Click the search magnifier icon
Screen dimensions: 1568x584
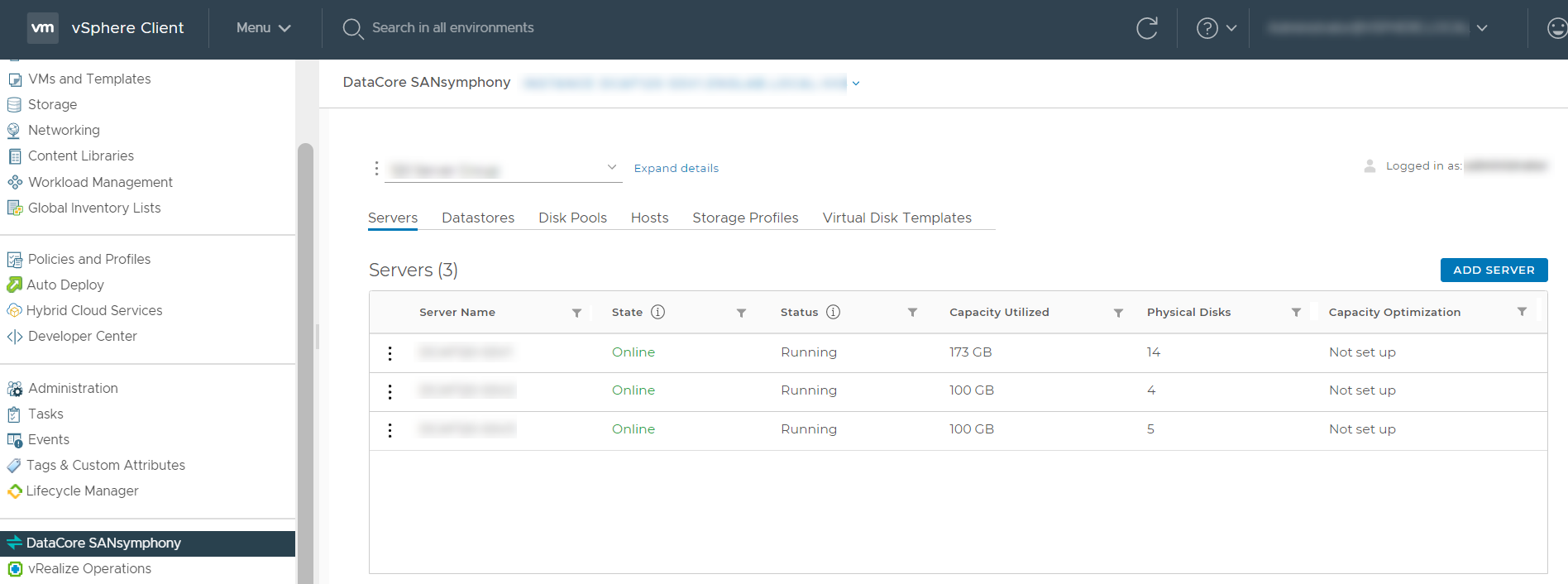353,29
